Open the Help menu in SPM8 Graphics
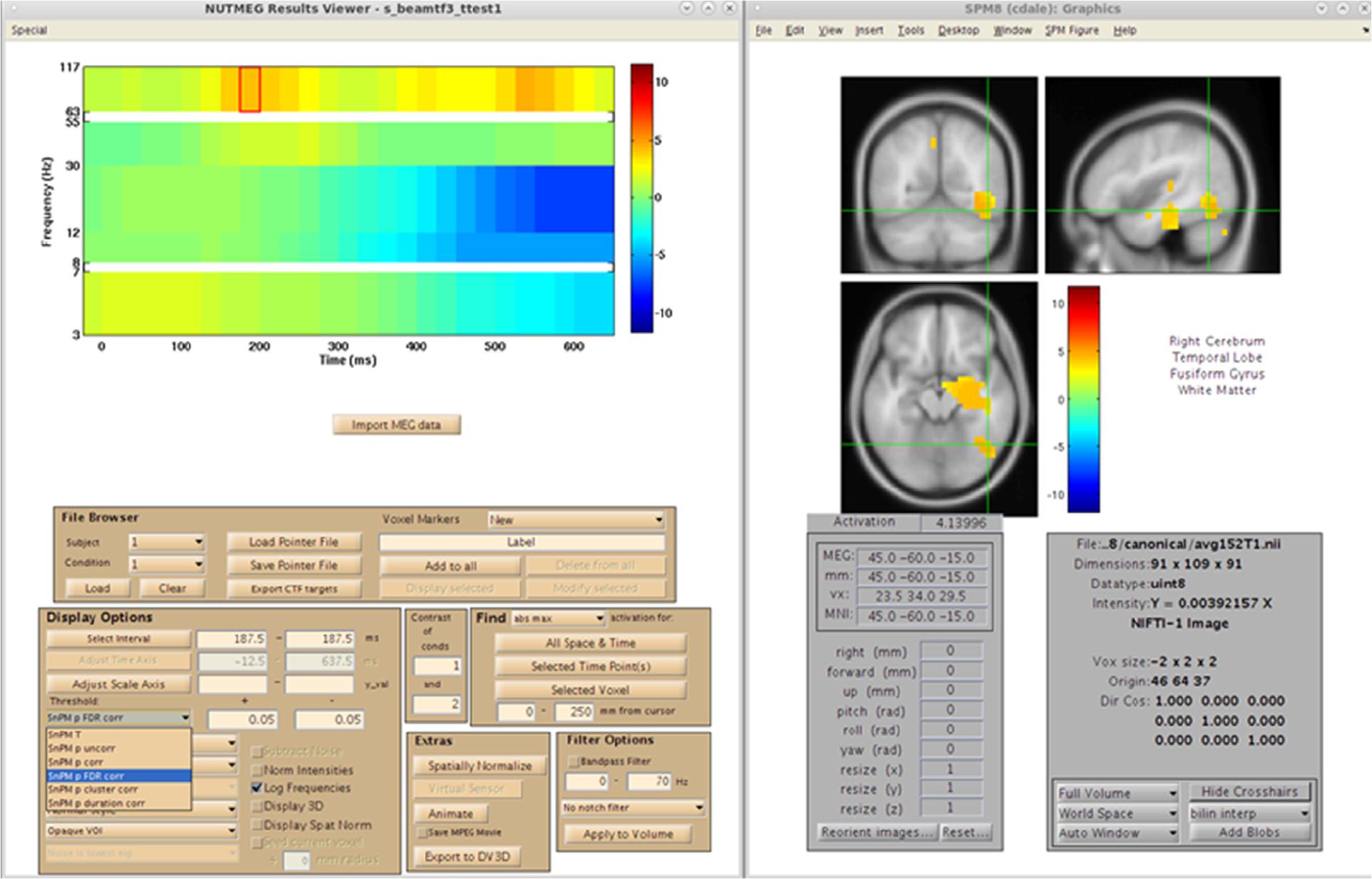This screenshot has width=1372, height=879. [x=1125, y=31]
